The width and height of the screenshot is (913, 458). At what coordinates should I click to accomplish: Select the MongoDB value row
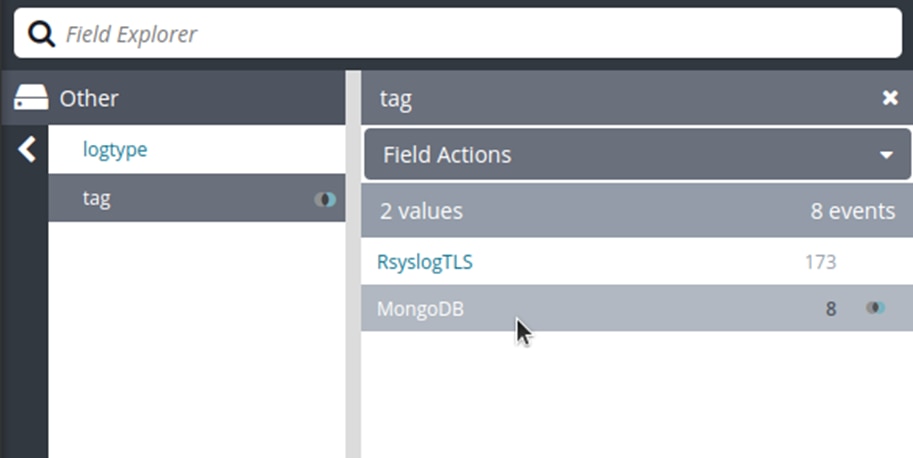pyautogui.click(x=420, y=309)
